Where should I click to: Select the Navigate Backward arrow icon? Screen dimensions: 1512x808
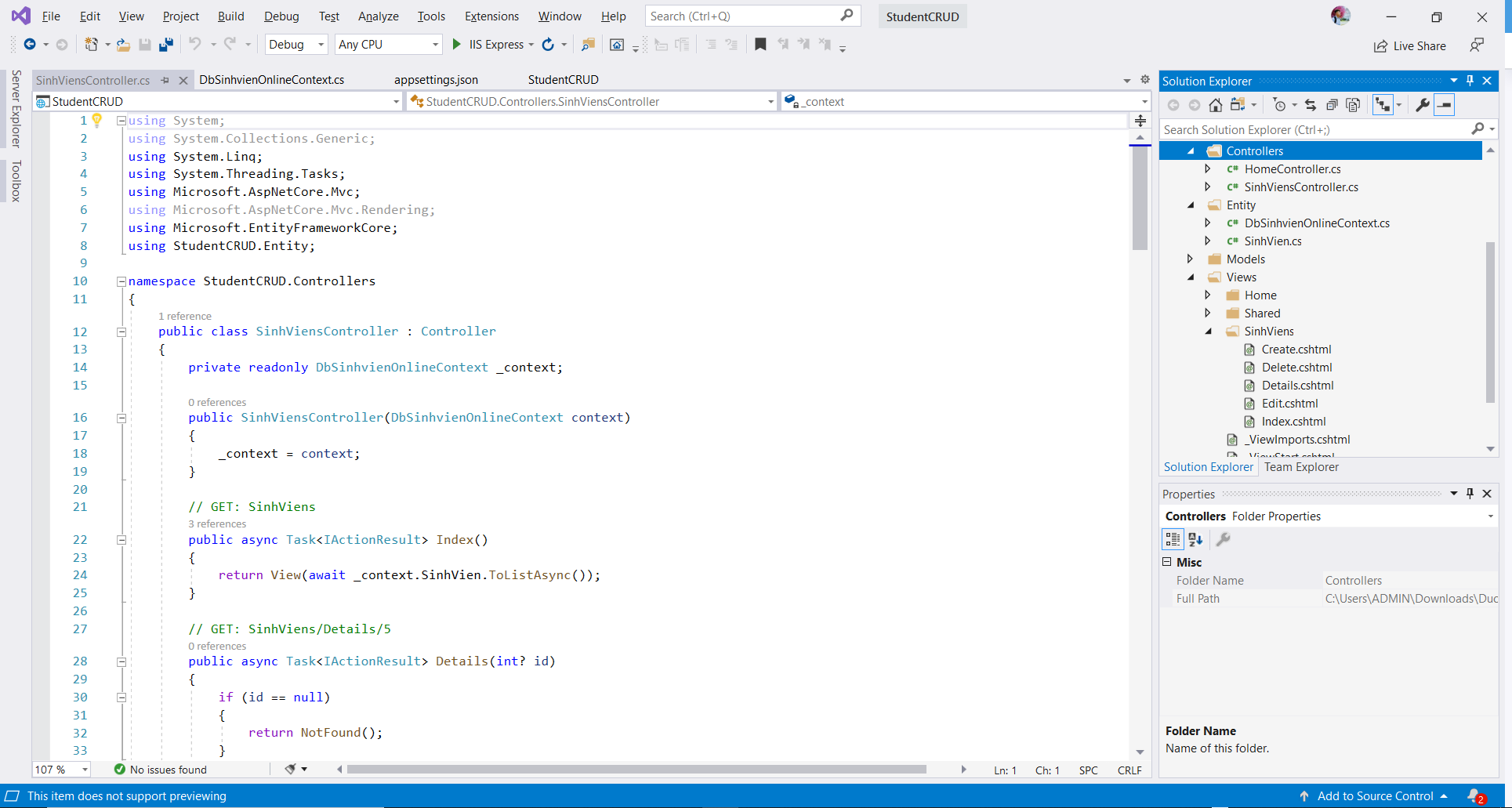pos(31,44)
